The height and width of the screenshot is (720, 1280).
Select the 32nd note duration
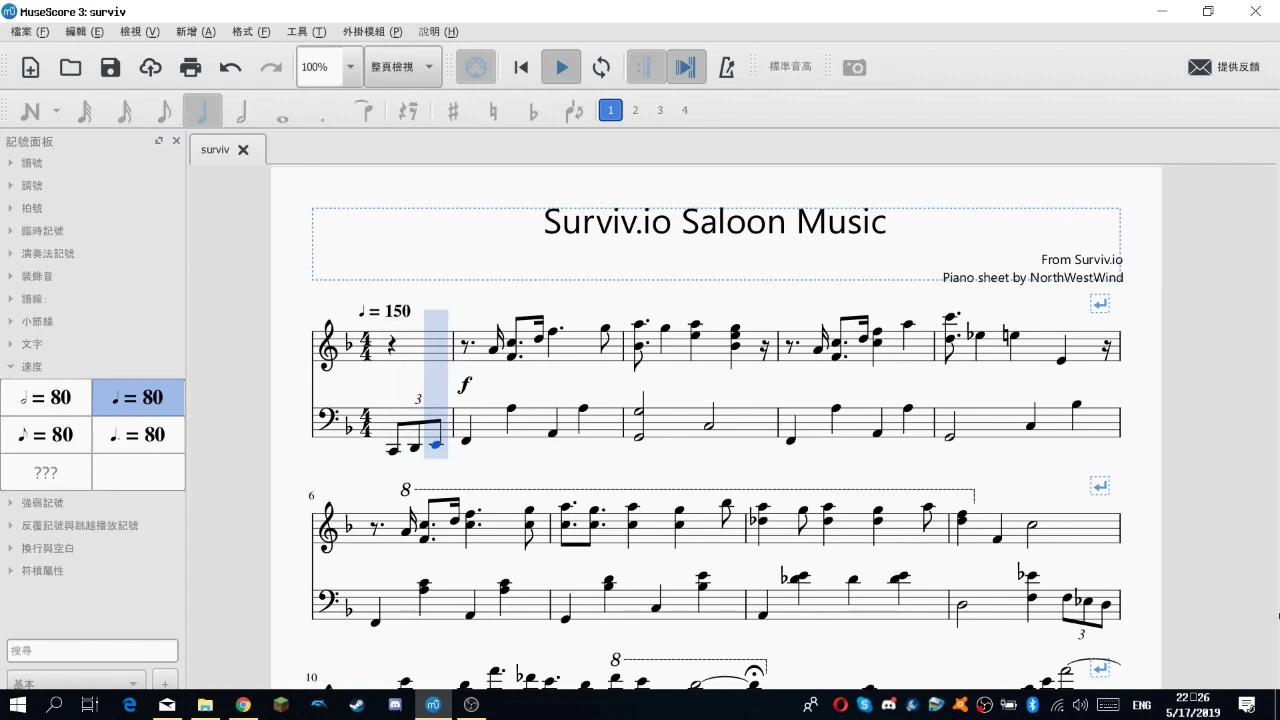85,111
